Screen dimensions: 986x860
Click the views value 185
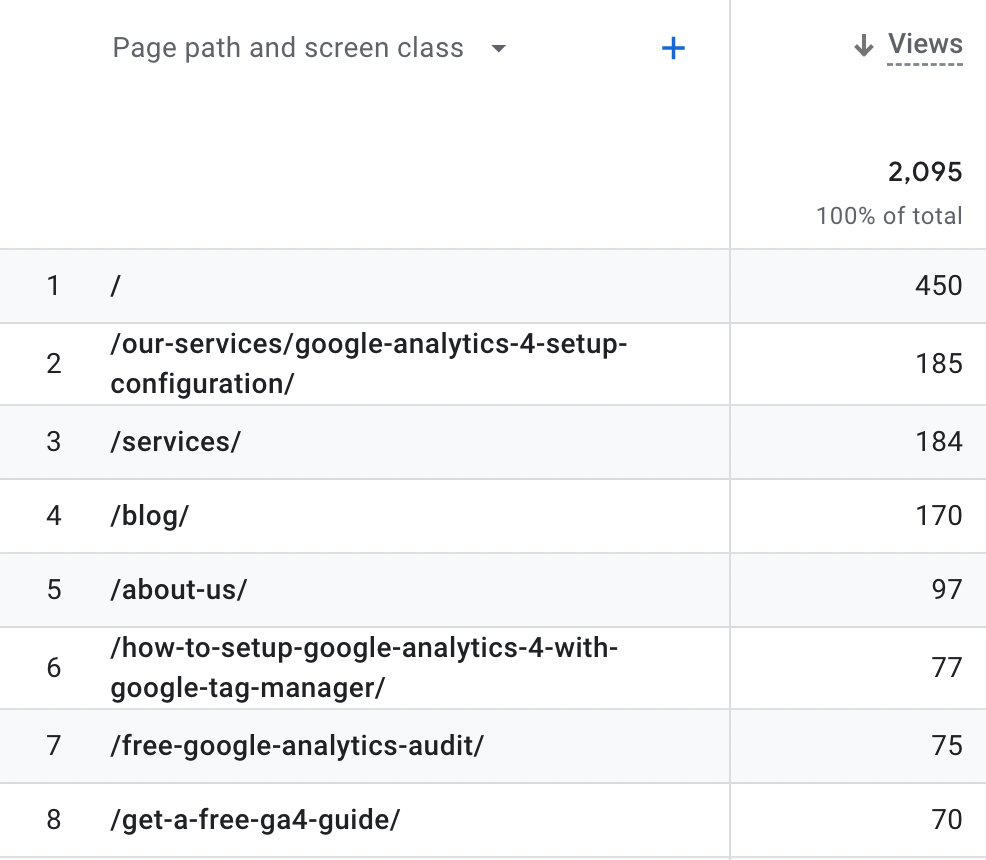pyautogui.click(x=939, y=364)
